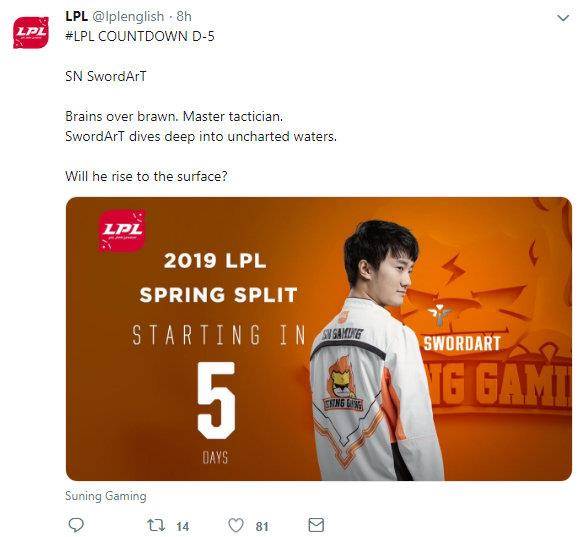Screen dimensions: 580x537
Task: View the SwordArT countdown image
Action: [319, 339]
